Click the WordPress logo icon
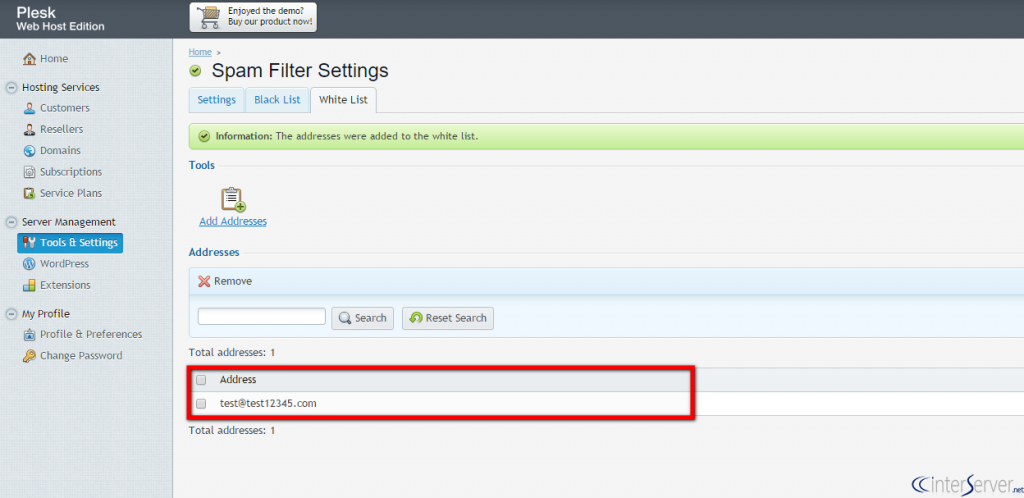Viewport: 1024px width, 498px height. coord(29,264)
